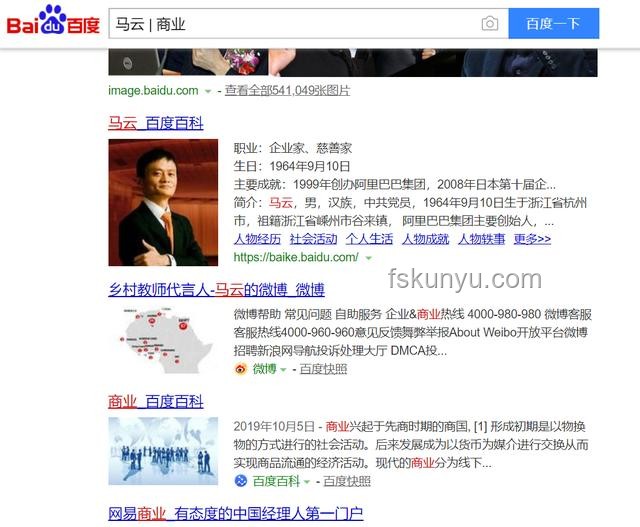Viewport: 640px width, 527px height.
Task: Click 百度快照 beside 微博
Action: tap(323, 369)
